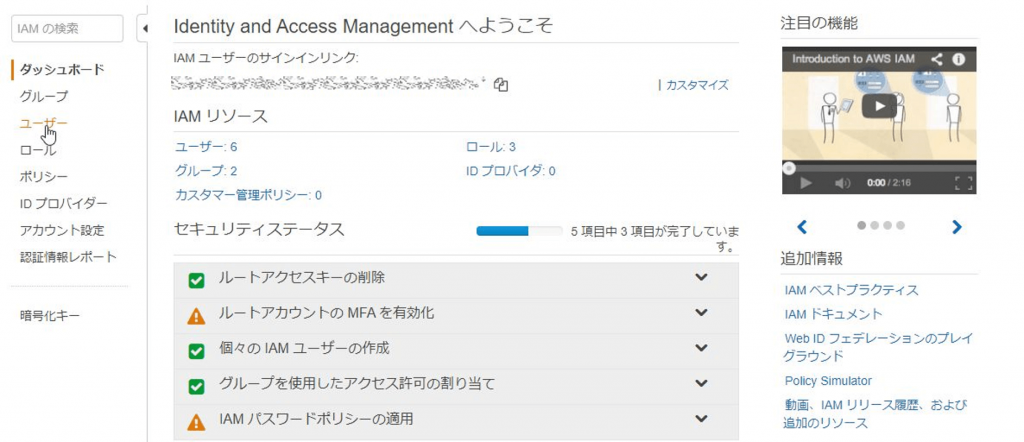Play the Introduction to AWS IAM video
The height and width of the screenshot is (442, 1024).
879,106
